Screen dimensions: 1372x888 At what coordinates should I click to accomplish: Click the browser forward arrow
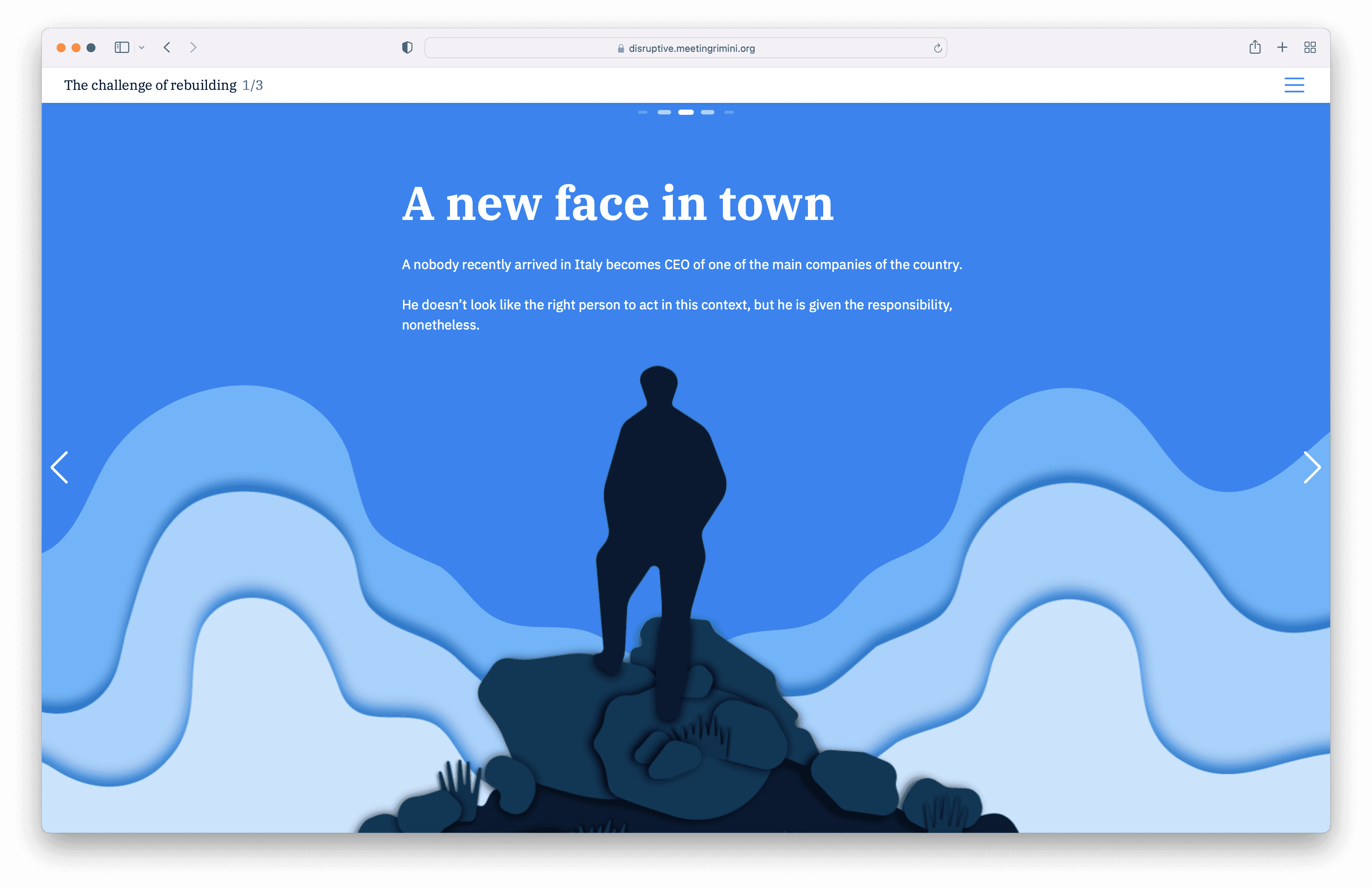[x=193, y=47]
